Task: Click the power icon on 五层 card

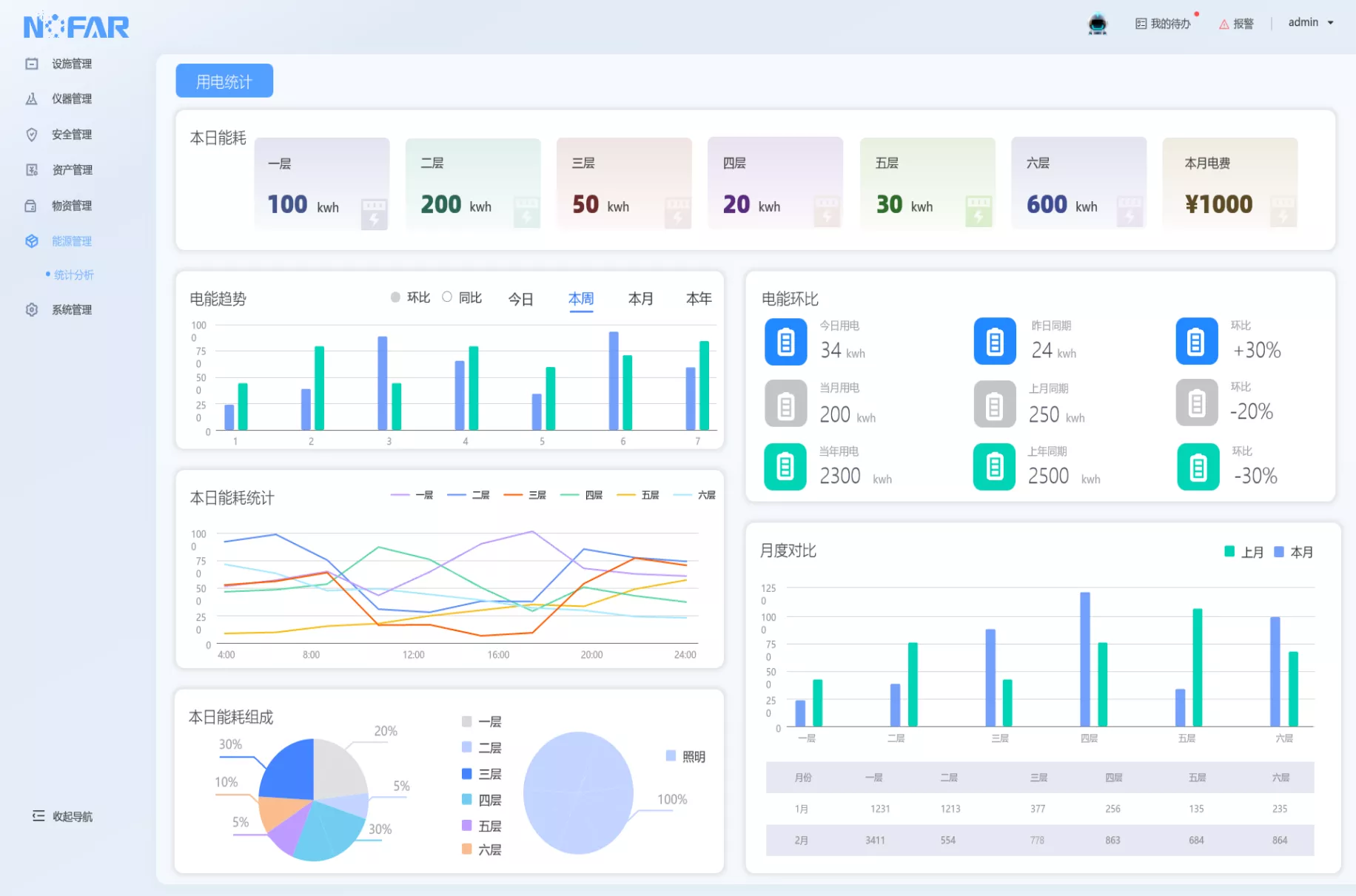Action: (979, 212)
